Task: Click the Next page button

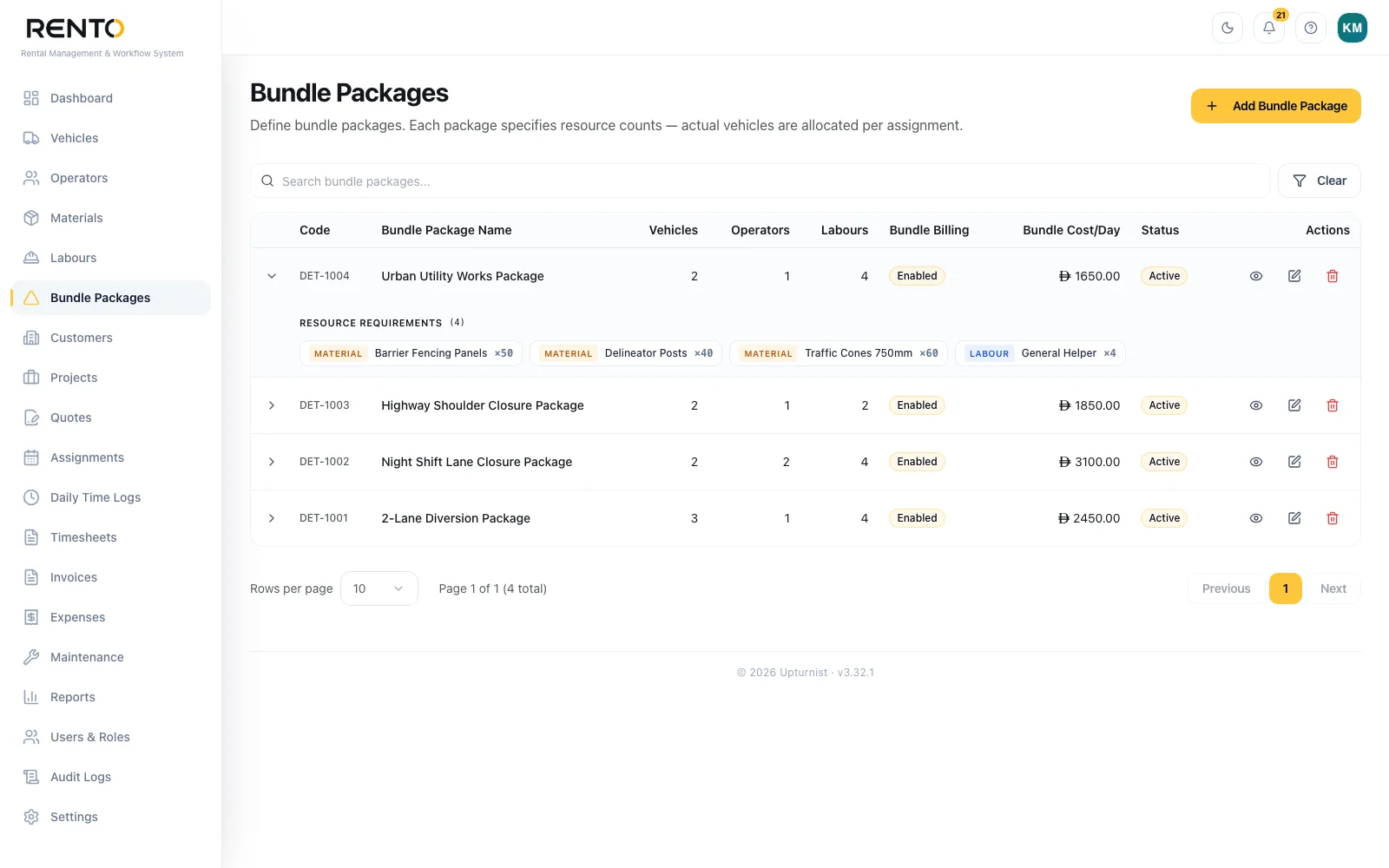Action: coord(1333,589)
